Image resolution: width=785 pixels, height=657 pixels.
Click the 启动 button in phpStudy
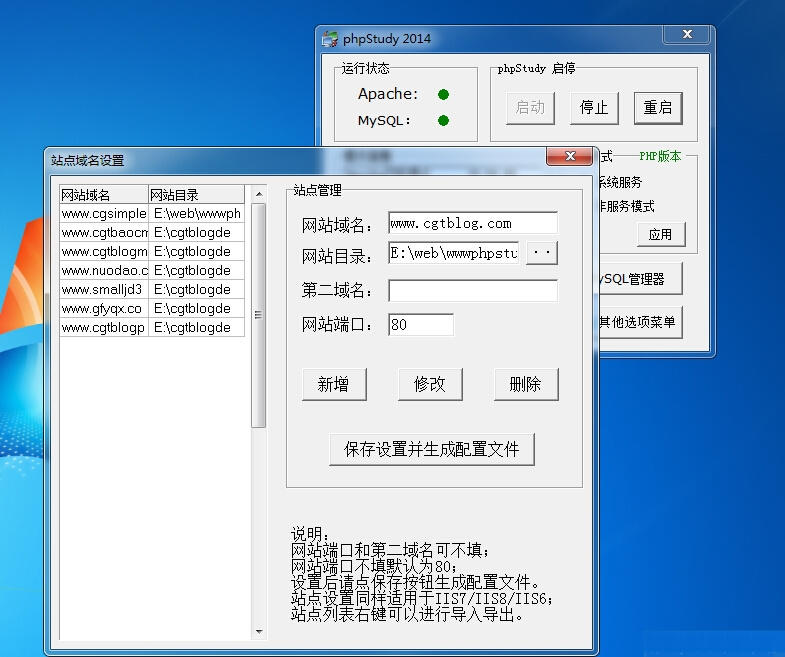(530, 108)
